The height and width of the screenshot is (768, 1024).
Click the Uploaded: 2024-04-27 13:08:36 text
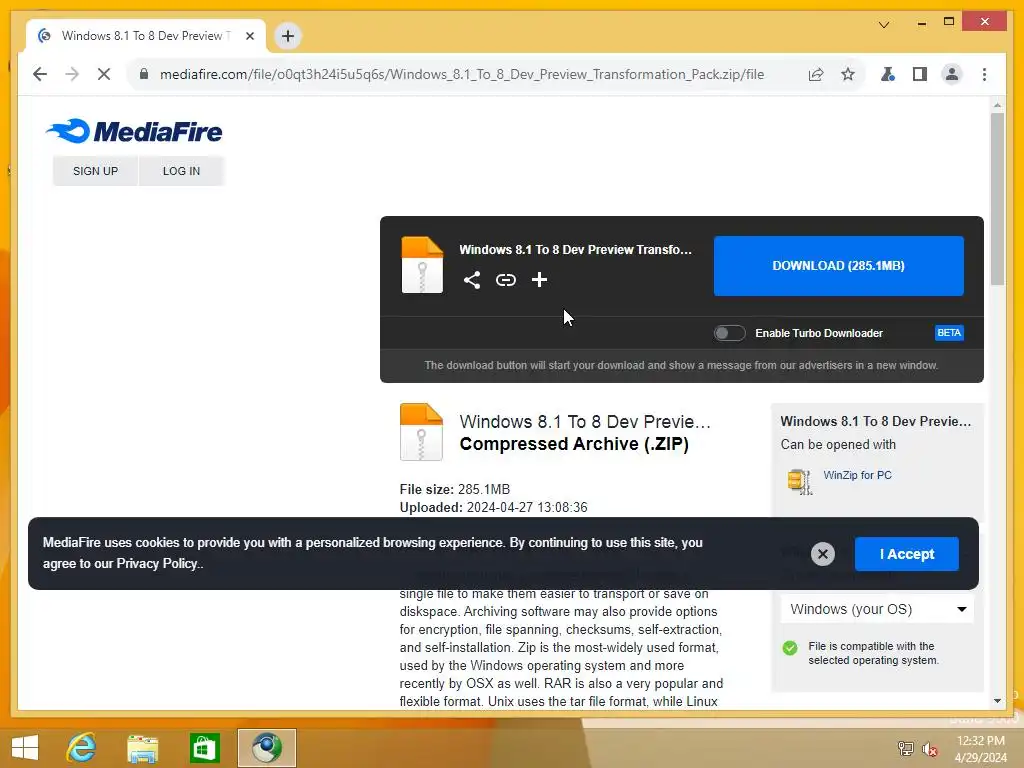tap(493, 507)
